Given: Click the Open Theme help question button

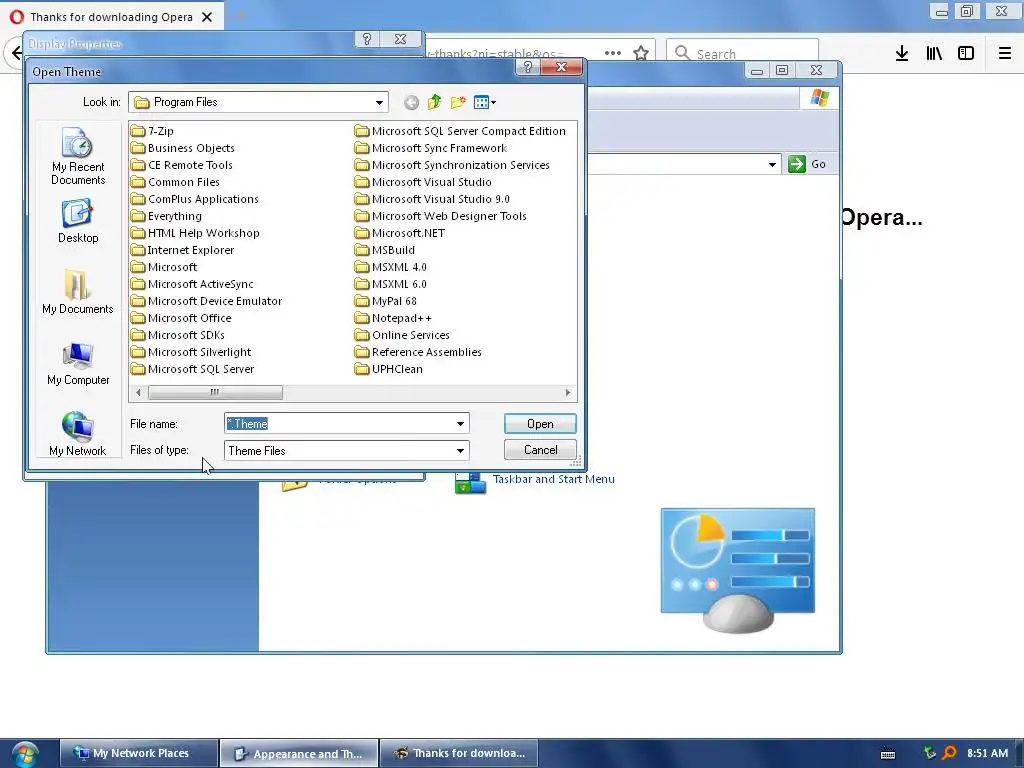Looking at the screenshot, I should [528, 67].
